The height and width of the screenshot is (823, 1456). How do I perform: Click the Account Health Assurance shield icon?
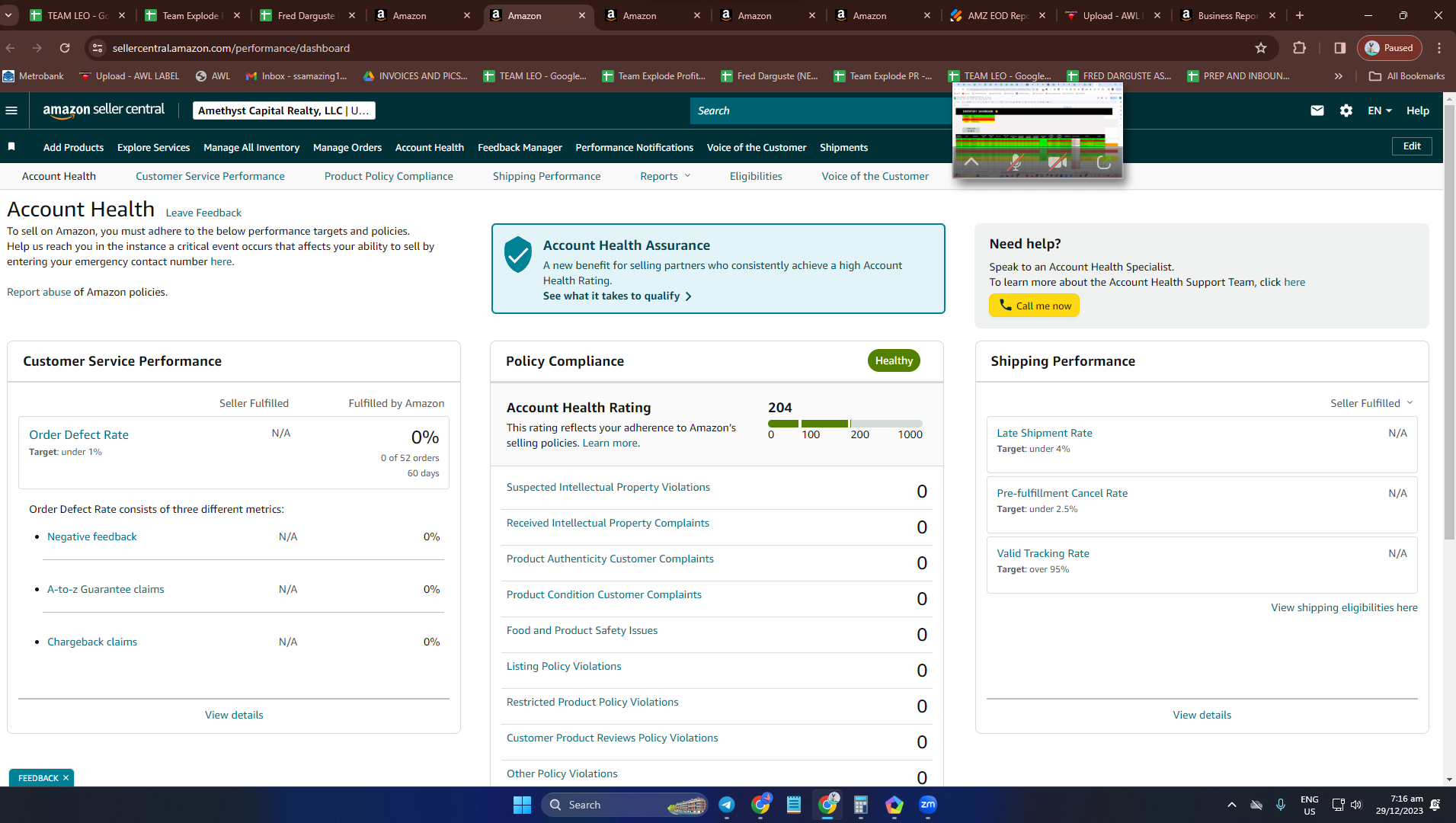coord(518,254)
